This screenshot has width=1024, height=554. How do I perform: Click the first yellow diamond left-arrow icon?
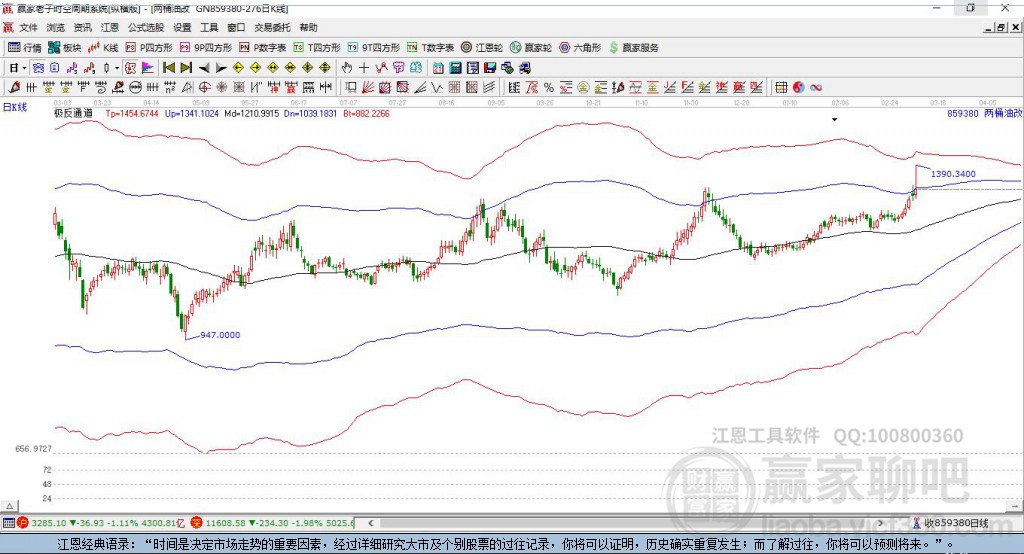[x=238, y=68]
